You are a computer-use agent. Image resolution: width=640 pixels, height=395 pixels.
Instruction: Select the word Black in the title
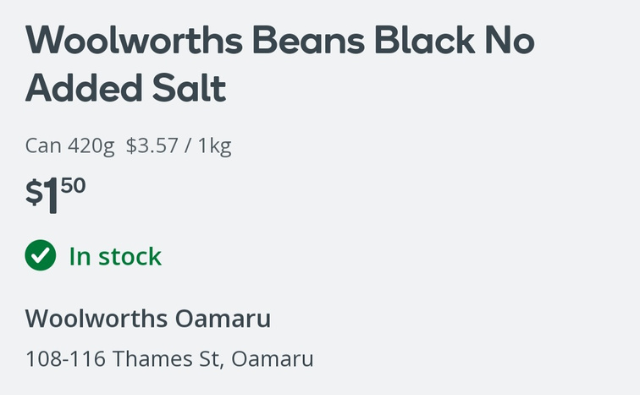coord(424,40)
